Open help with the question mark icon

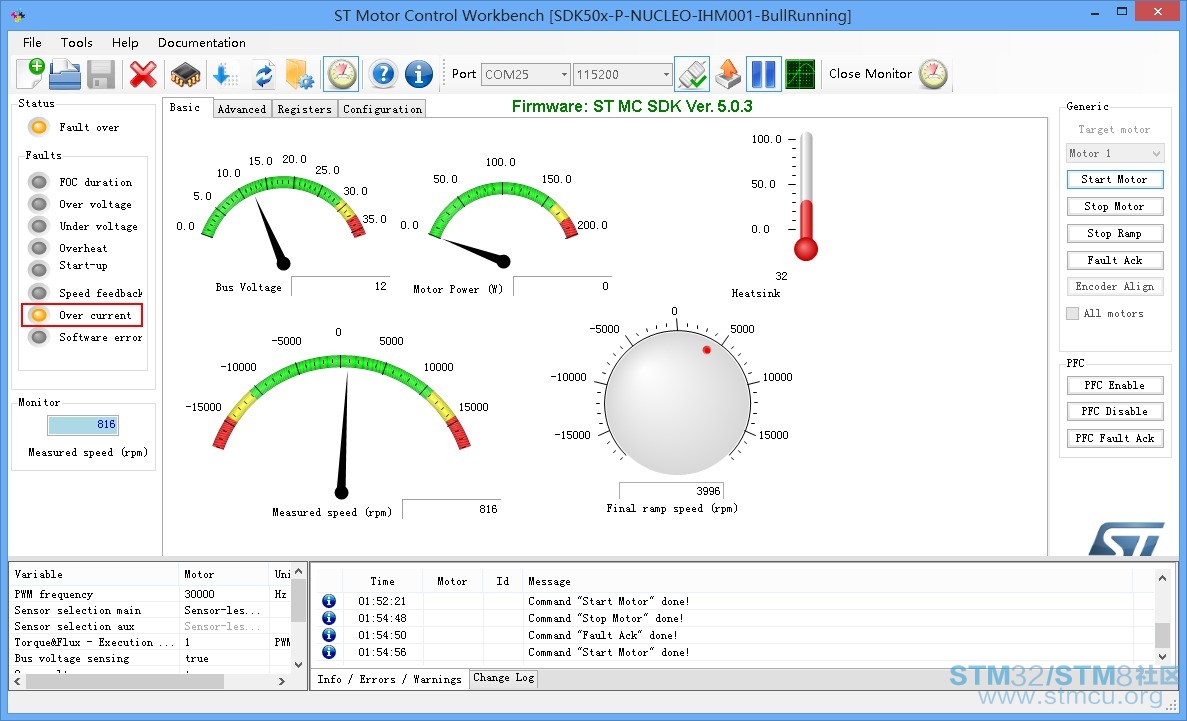click(x=384, y=74)
